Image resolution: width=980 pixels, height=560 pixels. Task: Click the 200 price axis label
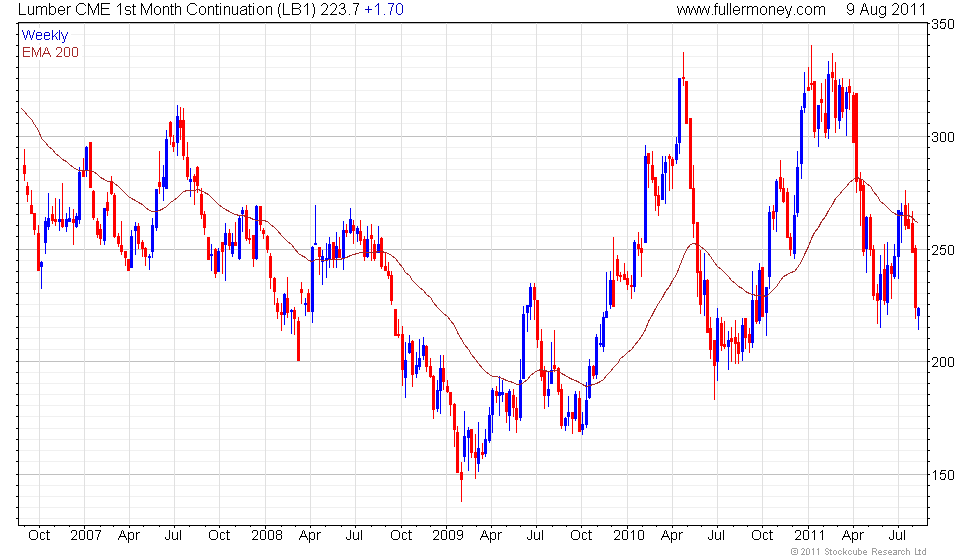click(943, 362)
